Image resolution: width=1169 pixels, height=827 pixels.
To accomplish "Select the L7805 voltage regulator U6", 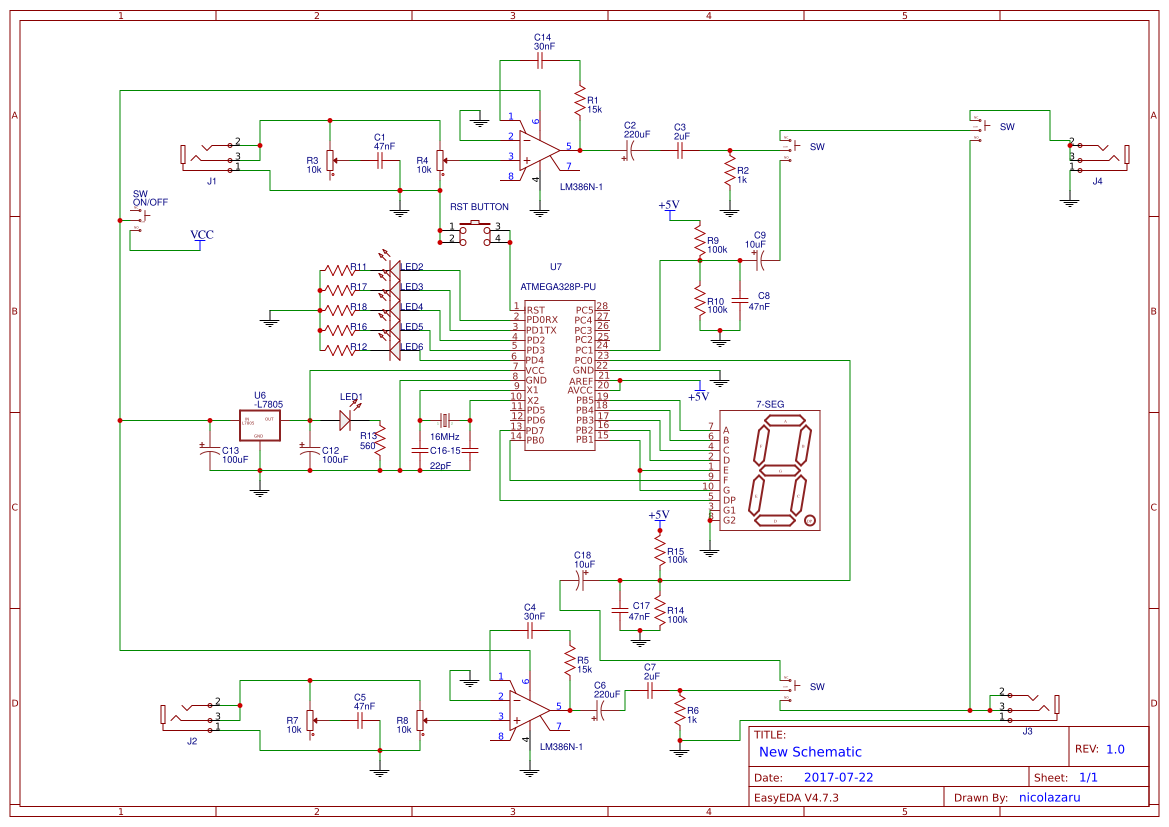I will (260, 423).
